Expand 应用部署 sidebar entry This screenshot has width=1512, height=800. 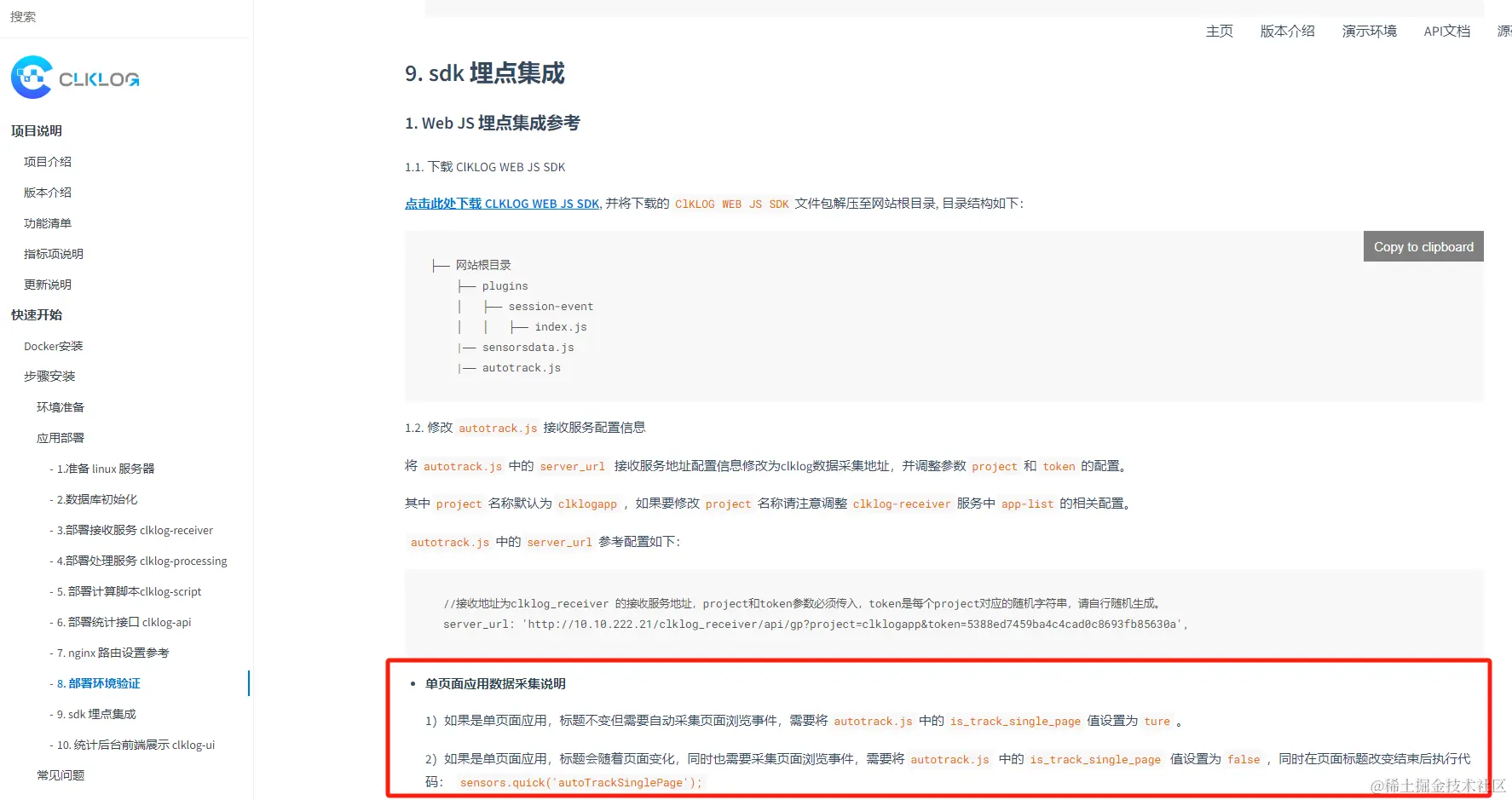61,438
